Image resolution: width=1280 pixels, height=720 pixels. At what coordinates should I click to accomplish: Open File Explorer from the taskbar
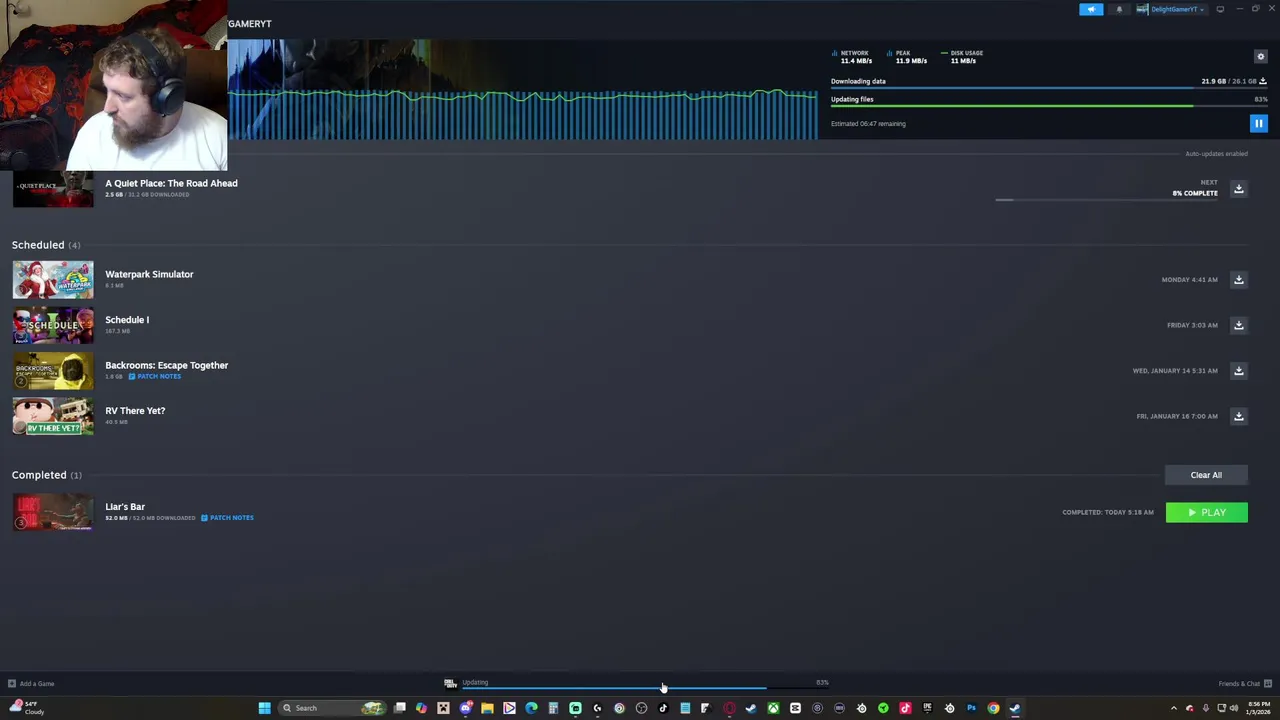tap(487, 708)
